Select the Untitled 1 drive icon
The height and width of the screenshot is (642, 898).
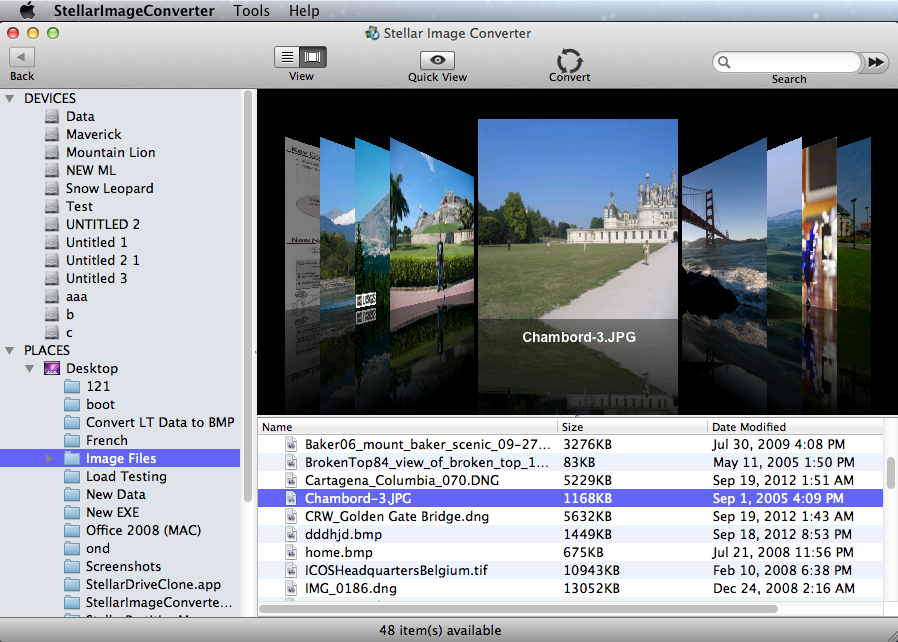(52, 243)
